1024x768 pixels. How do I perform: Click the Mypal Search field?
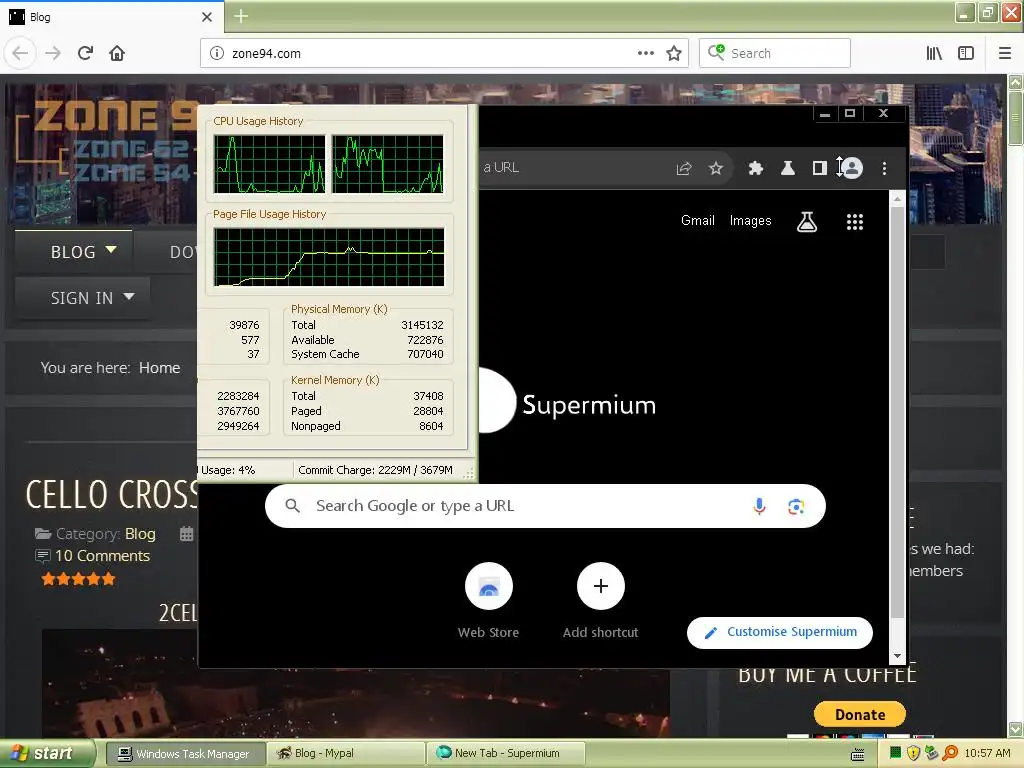tap(775, 53)
